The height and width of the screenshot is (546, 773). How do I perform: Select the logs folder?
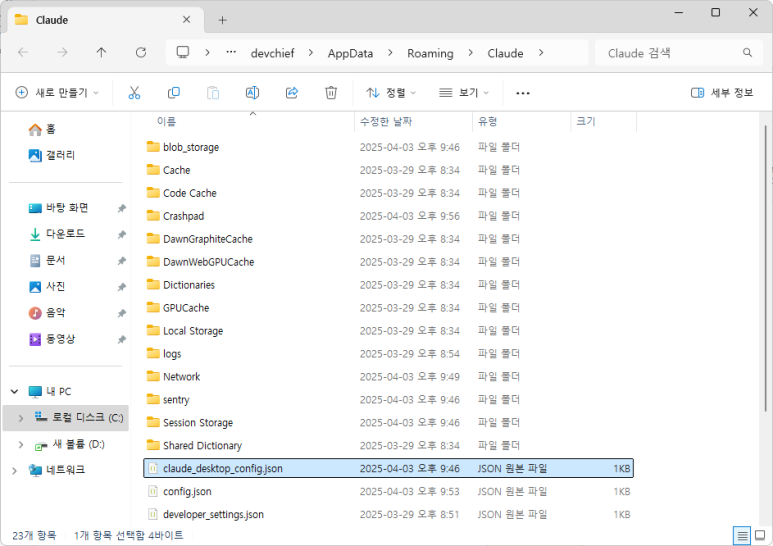click(172, 354)
